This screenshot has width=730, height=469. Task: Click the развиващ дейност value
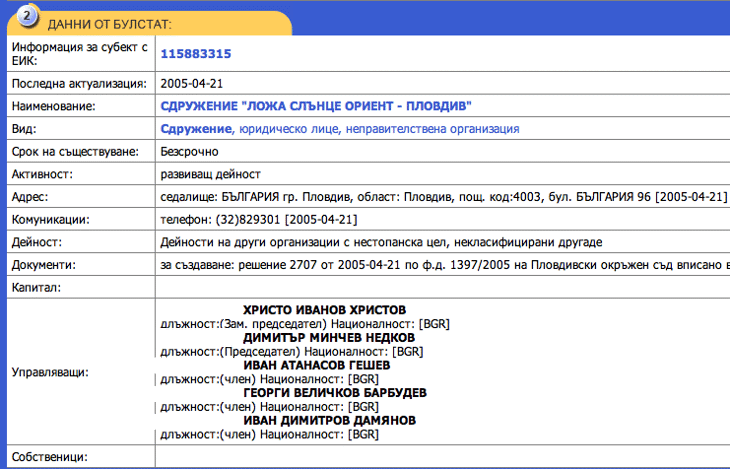(x=210, y=175)
